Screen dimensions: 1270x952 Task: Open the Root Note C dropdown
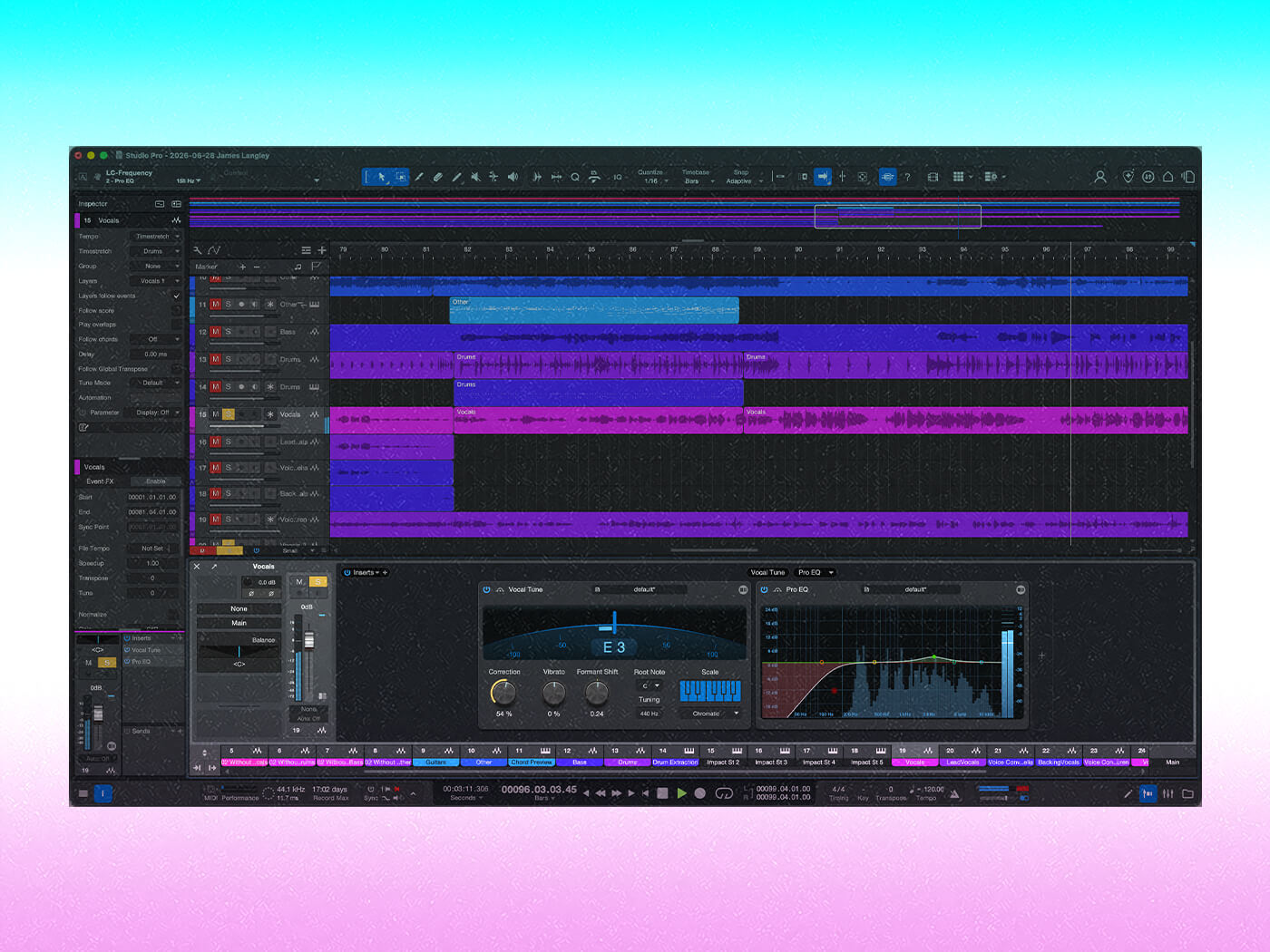[x=650, y=685]
